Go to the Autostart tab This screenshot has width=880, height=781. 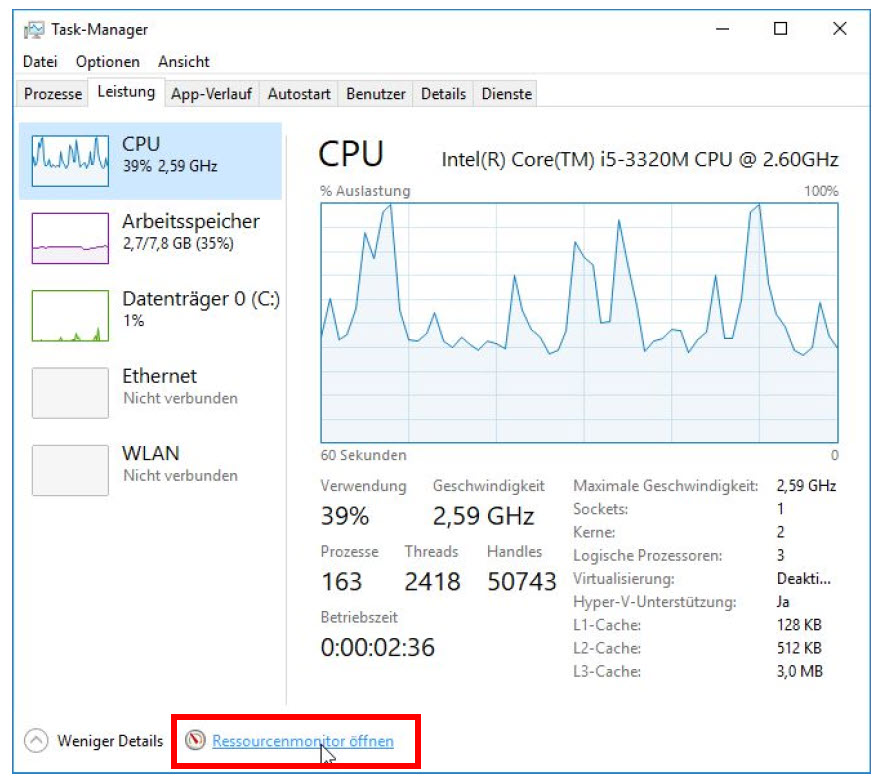pyautogui.click(x=299, y=94)
